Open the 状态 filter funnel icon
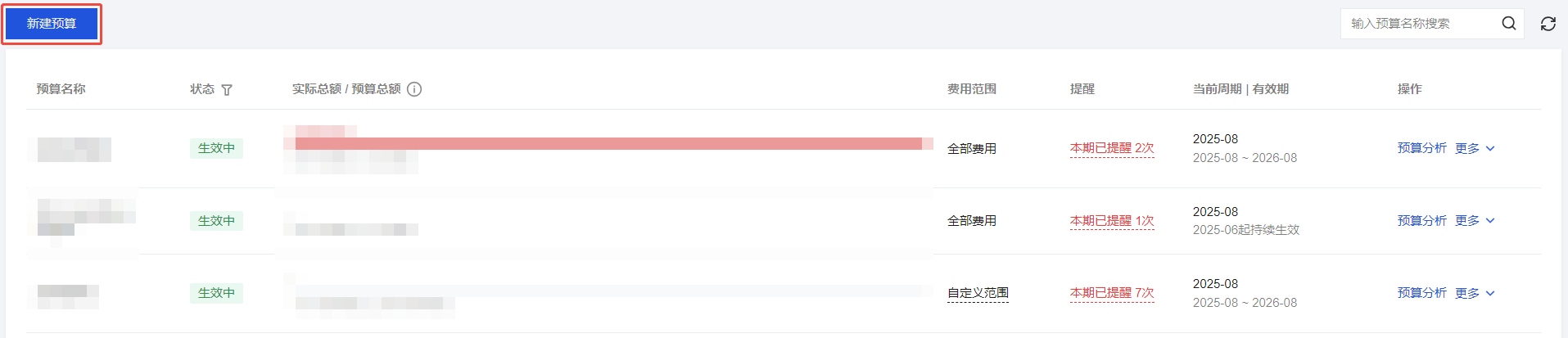1568x338 pixels. pyautogui.click(x=227, y=90)
